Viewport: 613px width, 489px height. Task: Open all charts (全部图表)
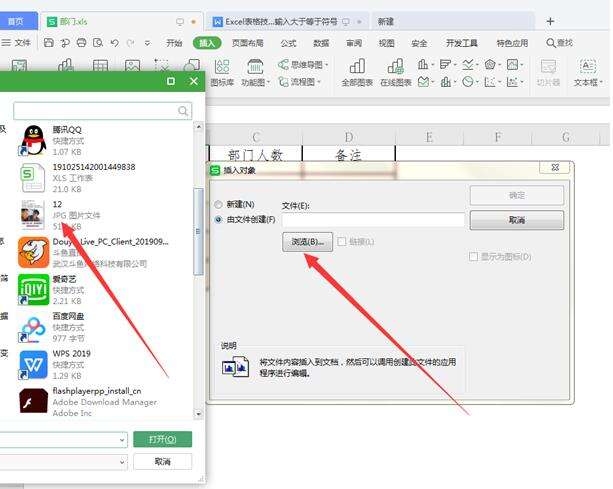tap(357, 72)
